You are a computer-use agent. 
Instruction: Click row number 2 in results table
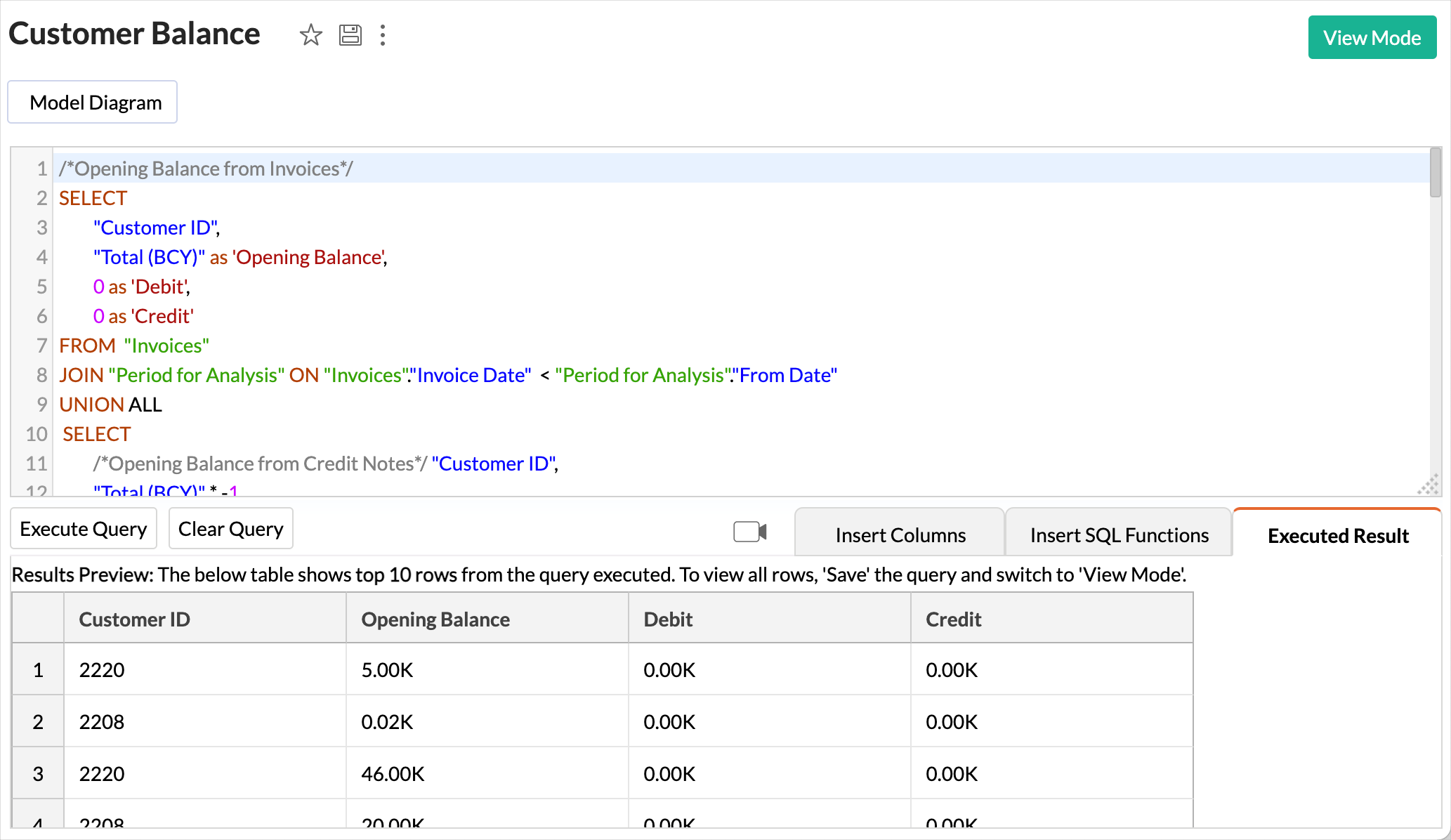(x=38, y=721)
